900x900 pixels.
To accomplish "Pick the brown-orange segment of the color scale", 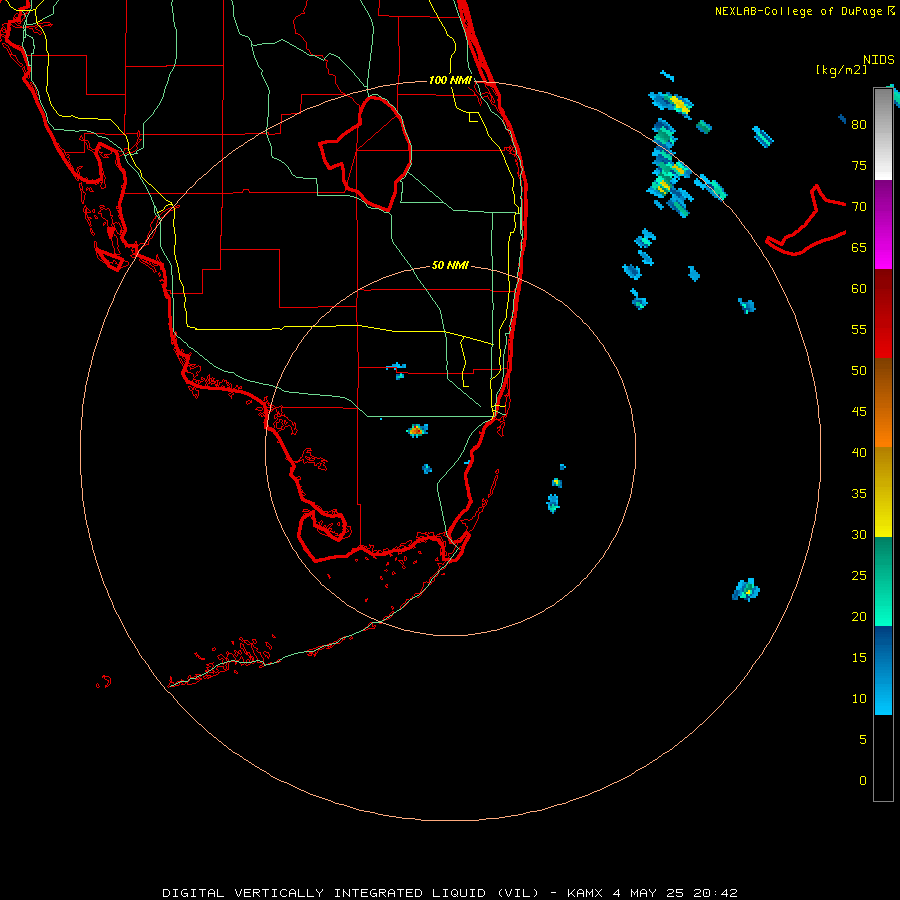I will 883,402.
